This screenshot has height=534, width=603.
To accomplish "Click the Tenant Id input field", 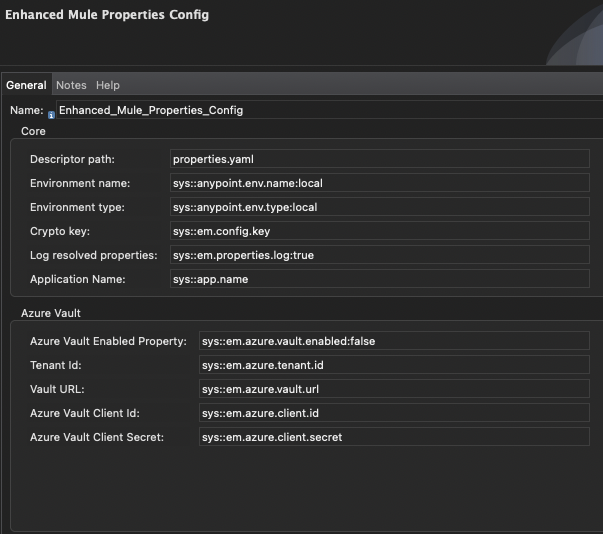I will click(x=394, y=365).
